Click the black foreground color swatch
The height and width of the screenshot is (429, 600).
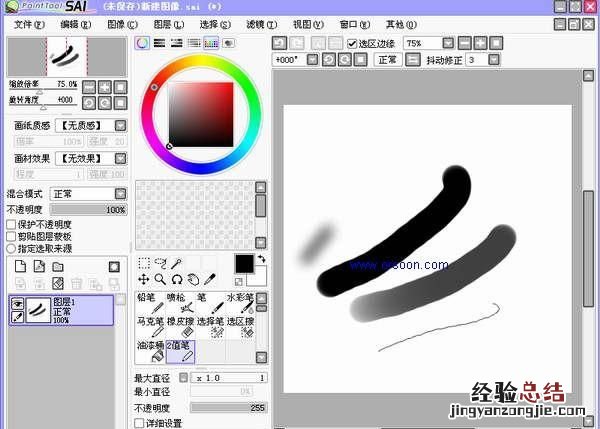point(244,264)
